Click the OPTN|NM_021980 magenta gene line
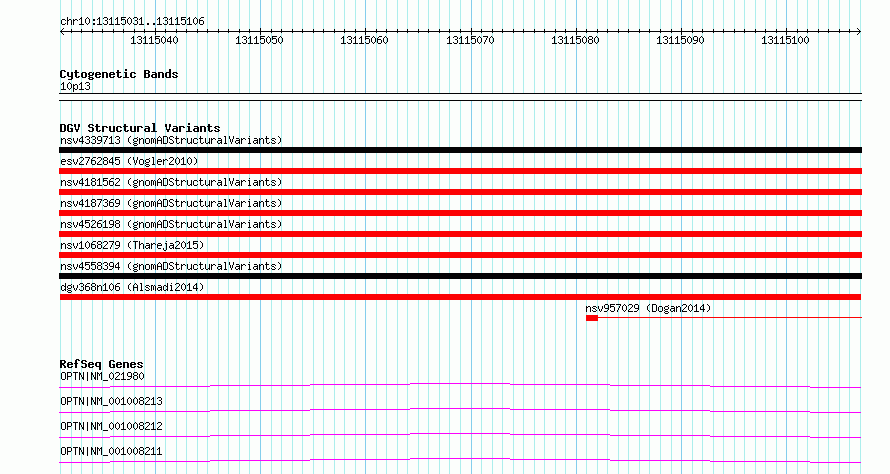 tap(460, 386)
